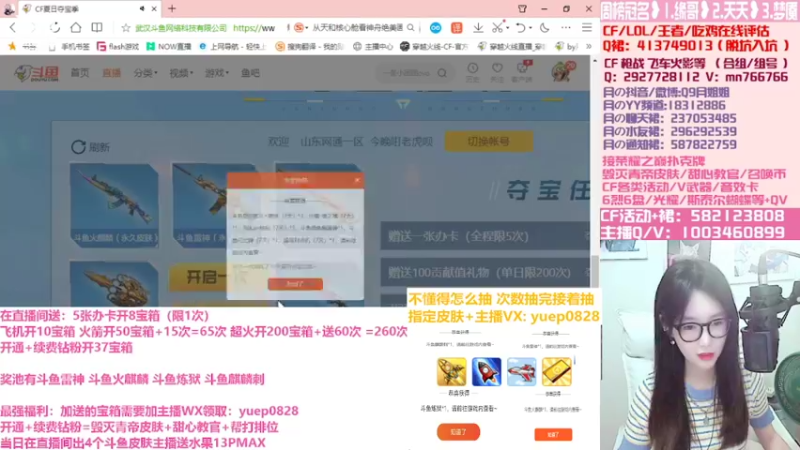Open the 鱼吧 nav item

250,73
